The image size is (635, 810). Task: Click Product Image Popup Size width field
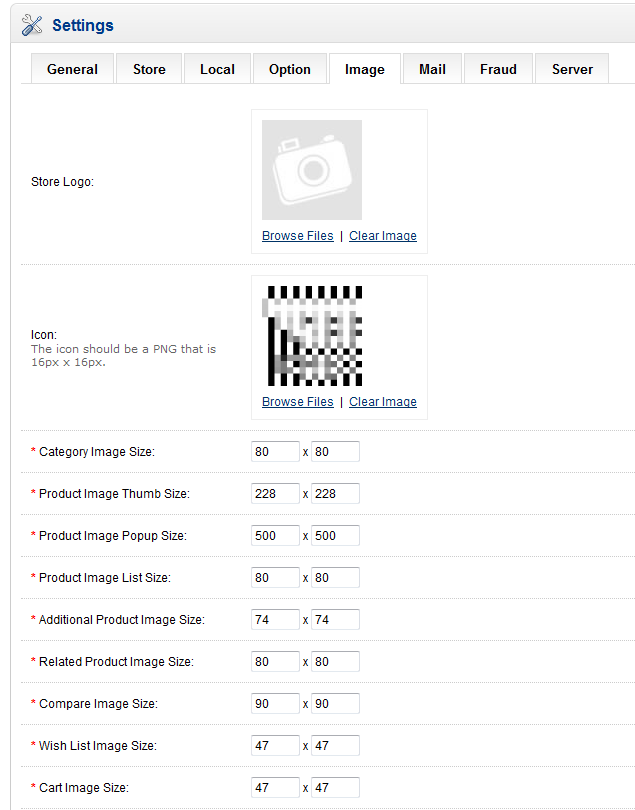275,536
